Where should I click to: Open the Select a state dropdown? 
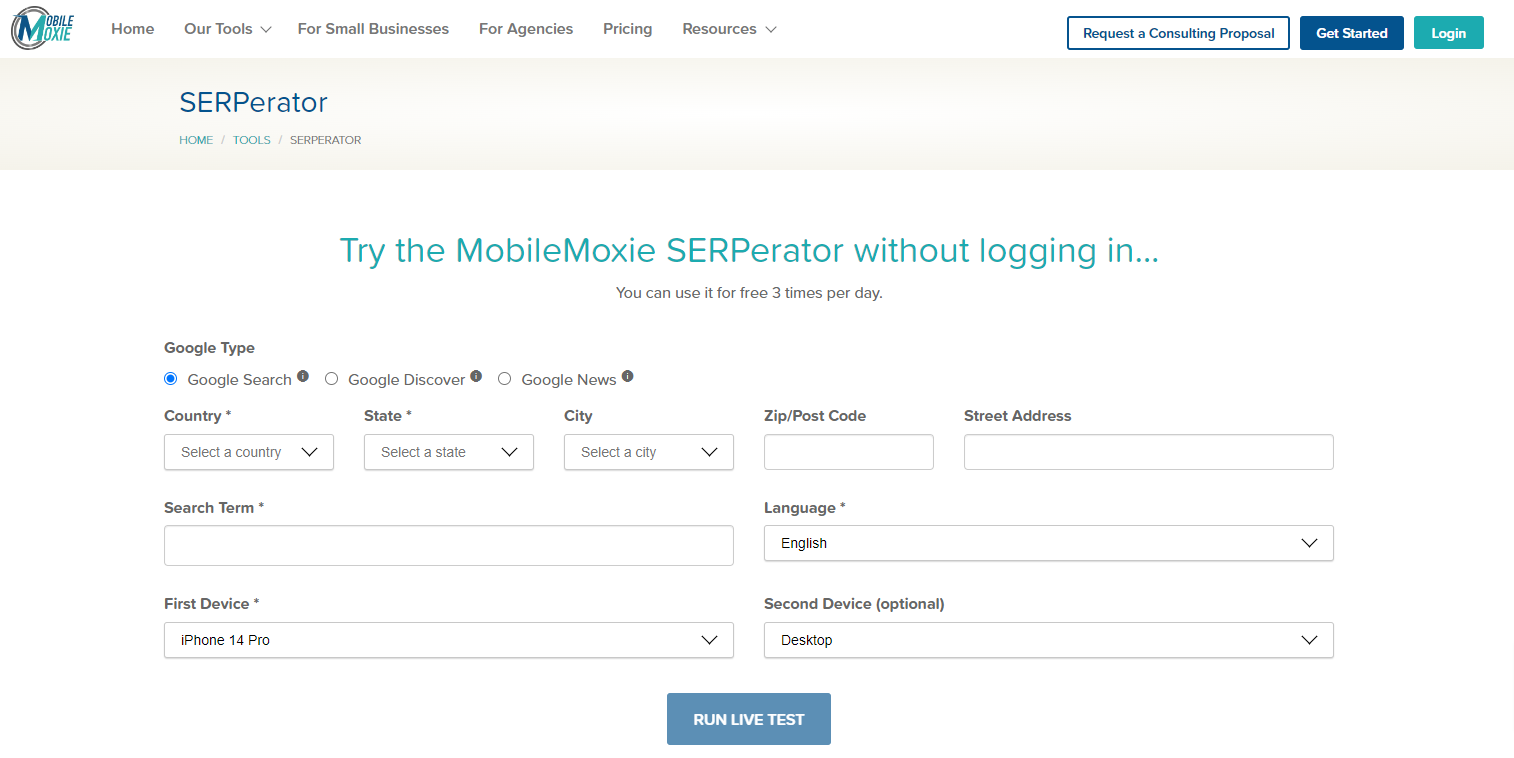(448, 452)
